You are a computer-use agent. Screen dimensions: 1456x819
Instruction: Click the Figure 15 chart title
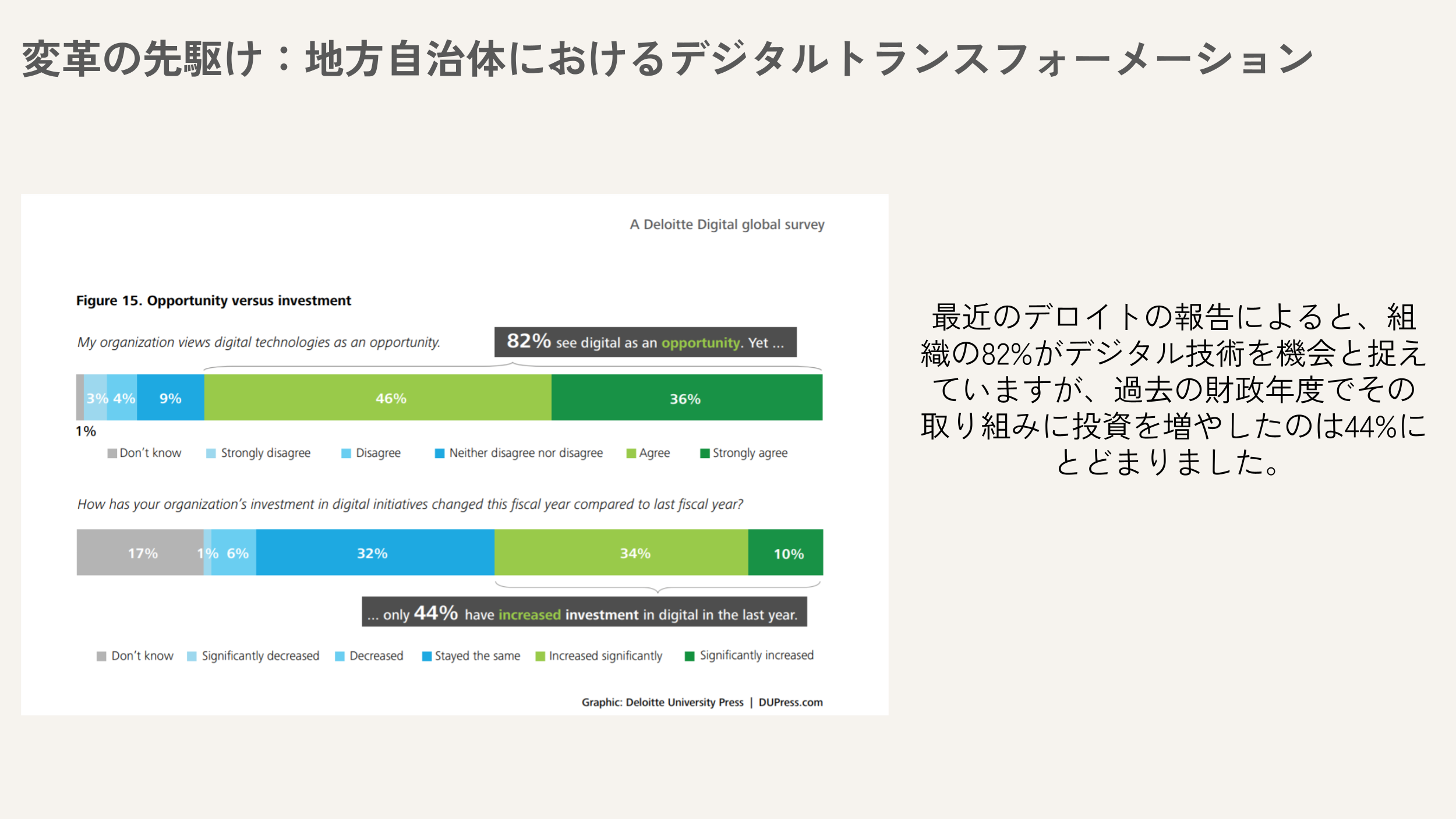click(213, 301)
